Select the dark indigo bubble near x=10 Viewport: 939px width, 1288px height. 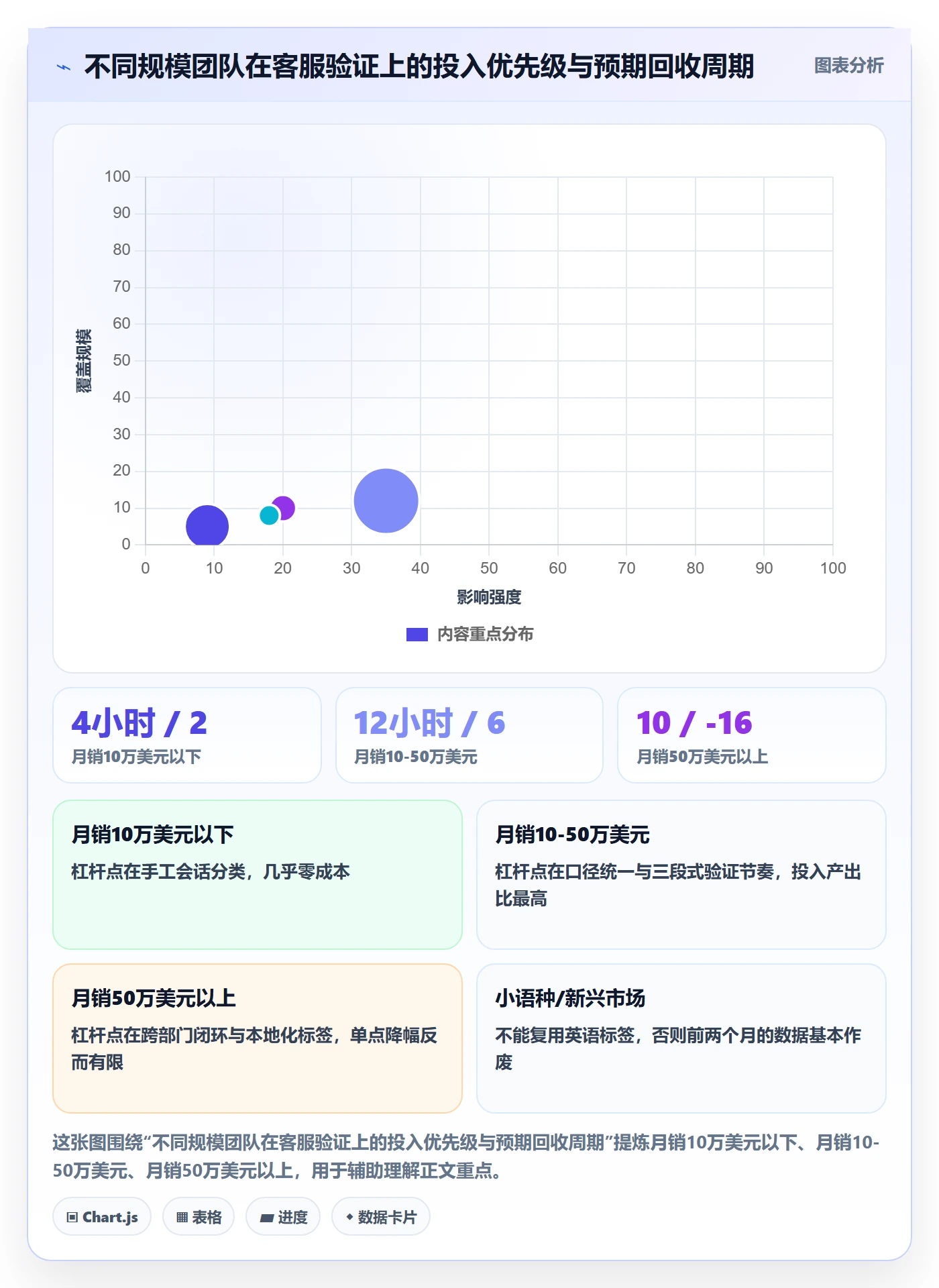[207, 526]
